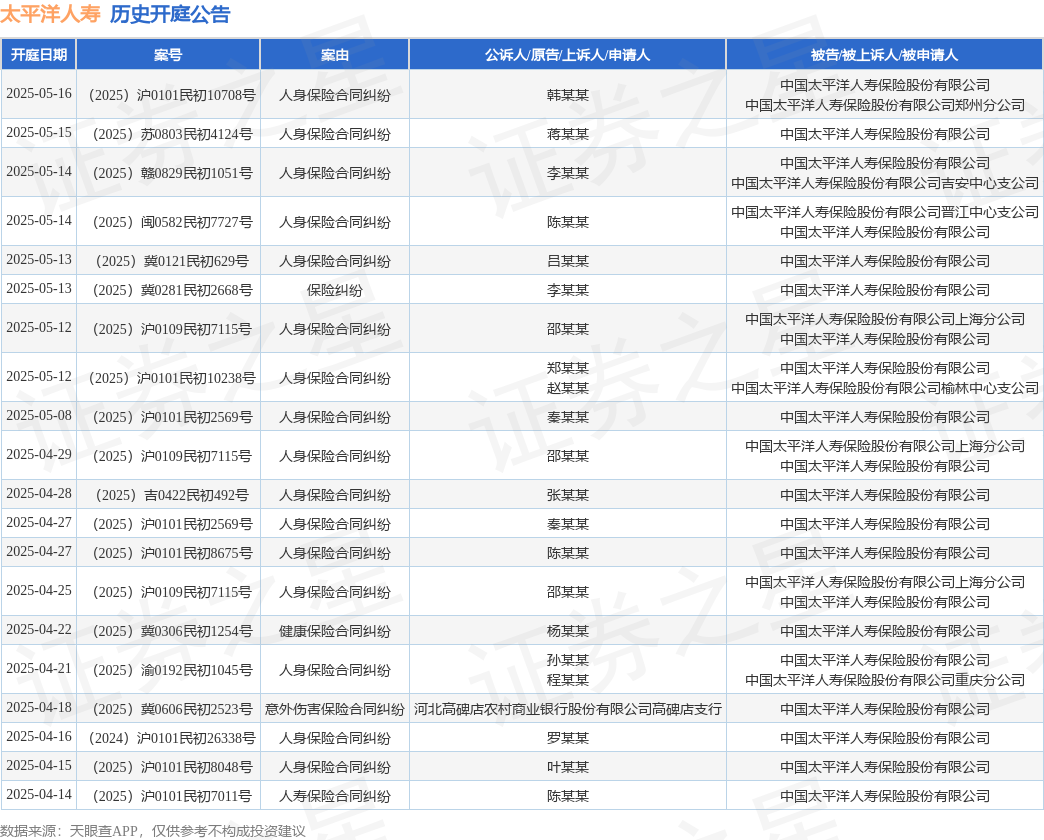Click plaintiff 孙某某
The width and height of the screenshot is (1044, 840).
(x=567, y=660)
